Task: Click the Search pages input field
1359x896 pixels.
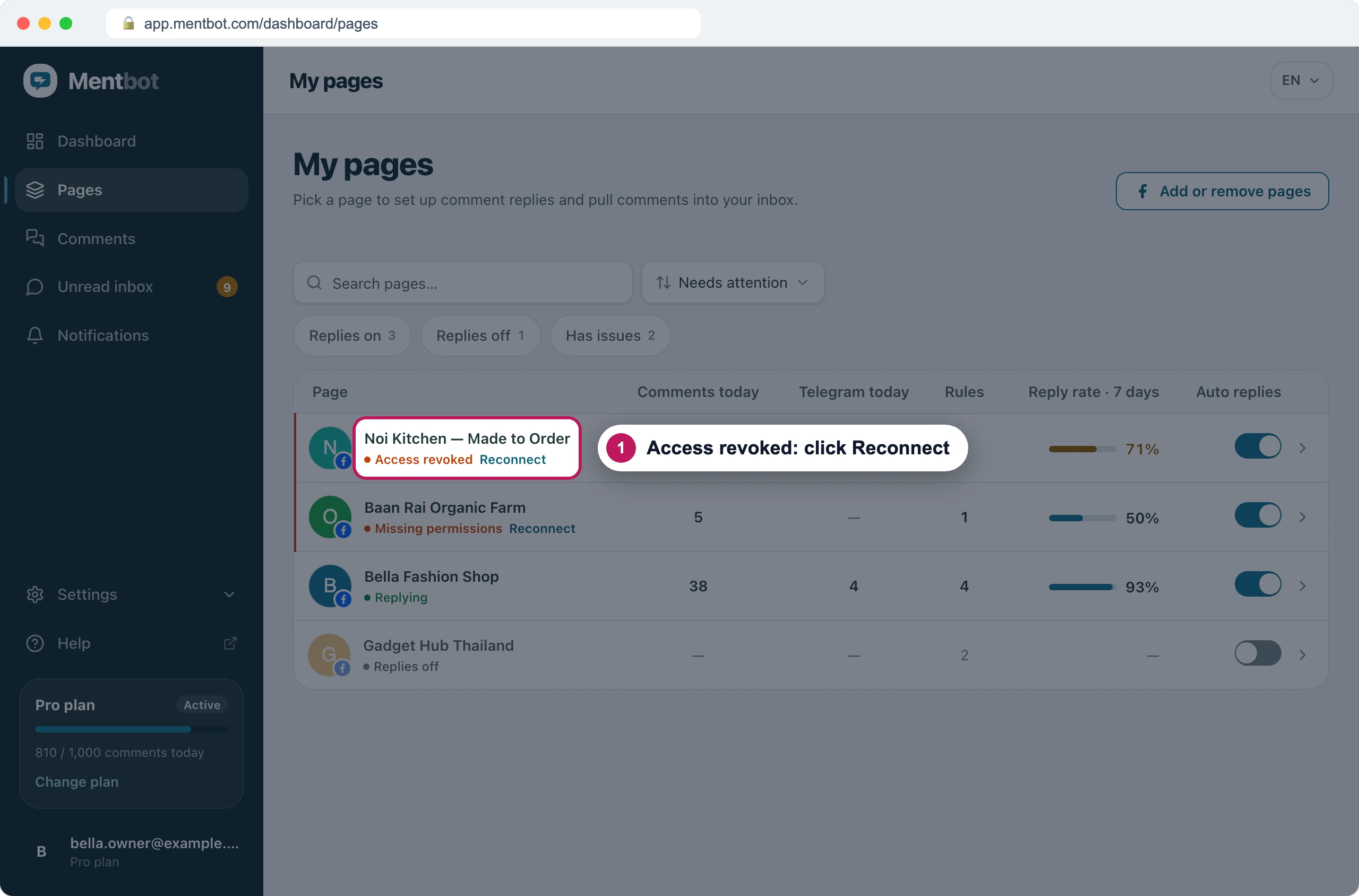Action: [x=463, y=283]
